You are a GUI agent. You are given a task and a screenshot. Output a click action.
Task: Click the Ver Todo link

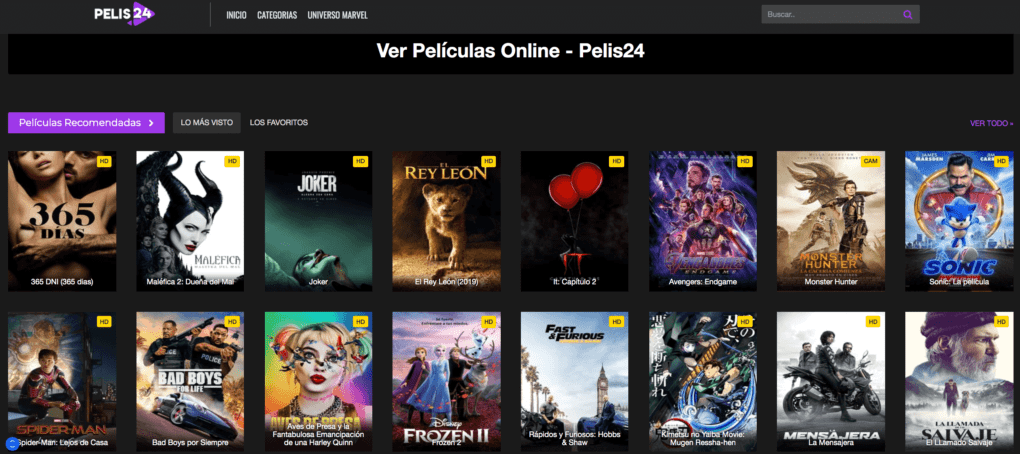point(991,123)
